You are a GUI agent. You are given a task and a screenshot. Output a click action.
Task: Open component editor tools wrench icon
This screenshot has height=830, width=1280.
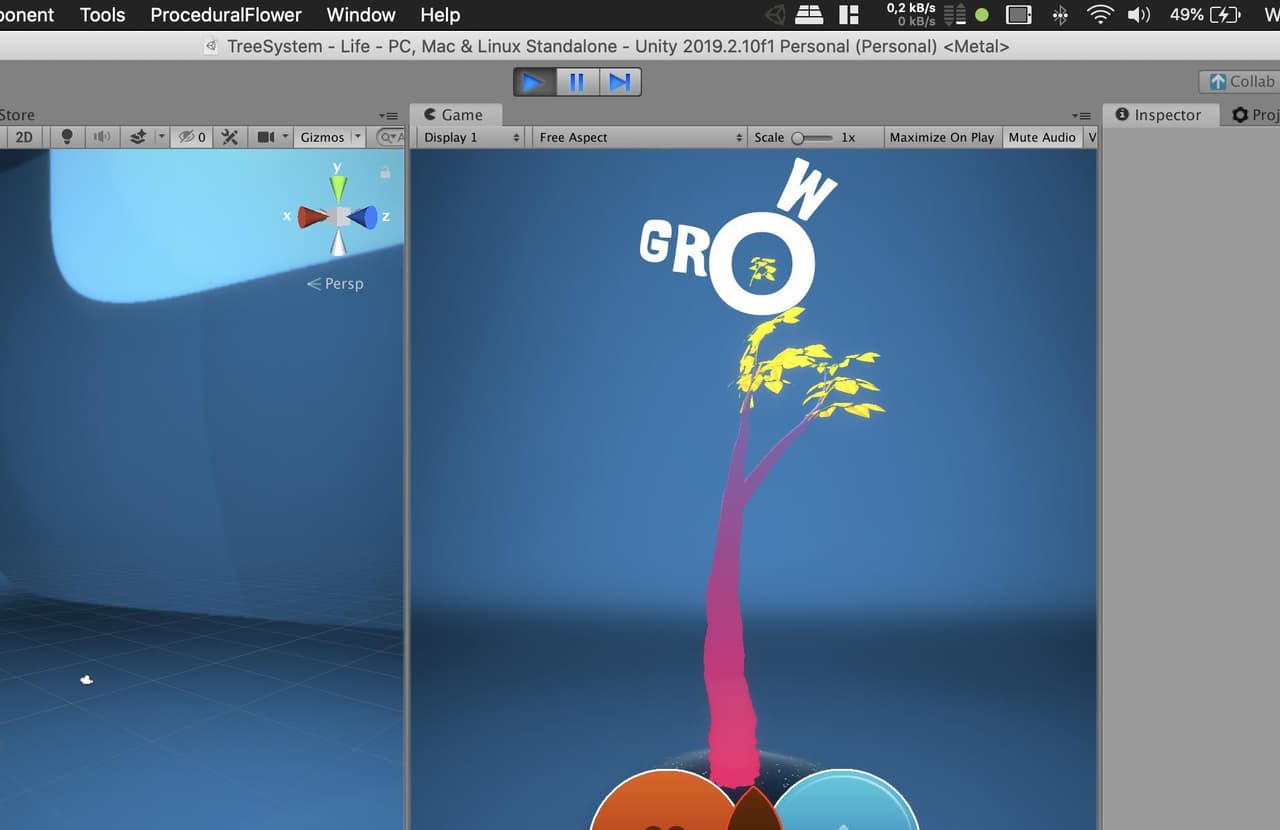tap(230, 137)
